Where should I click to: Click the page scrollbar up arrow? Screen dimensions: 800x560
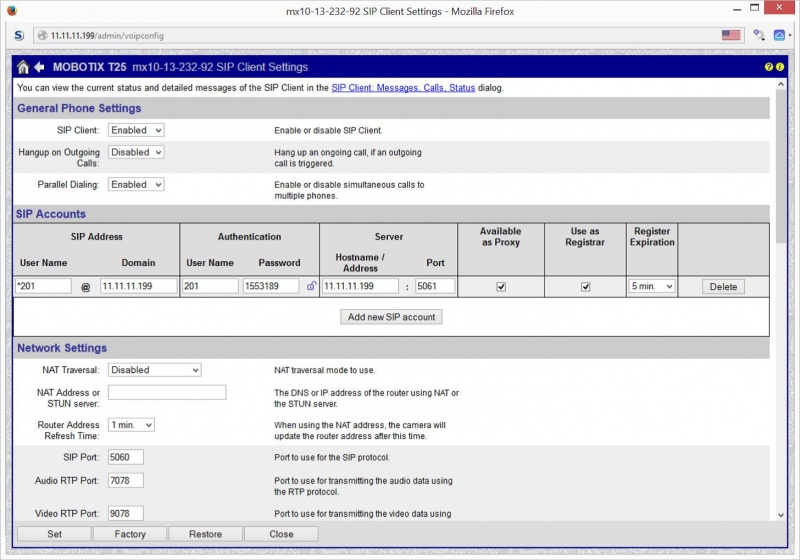click(781, 85)
